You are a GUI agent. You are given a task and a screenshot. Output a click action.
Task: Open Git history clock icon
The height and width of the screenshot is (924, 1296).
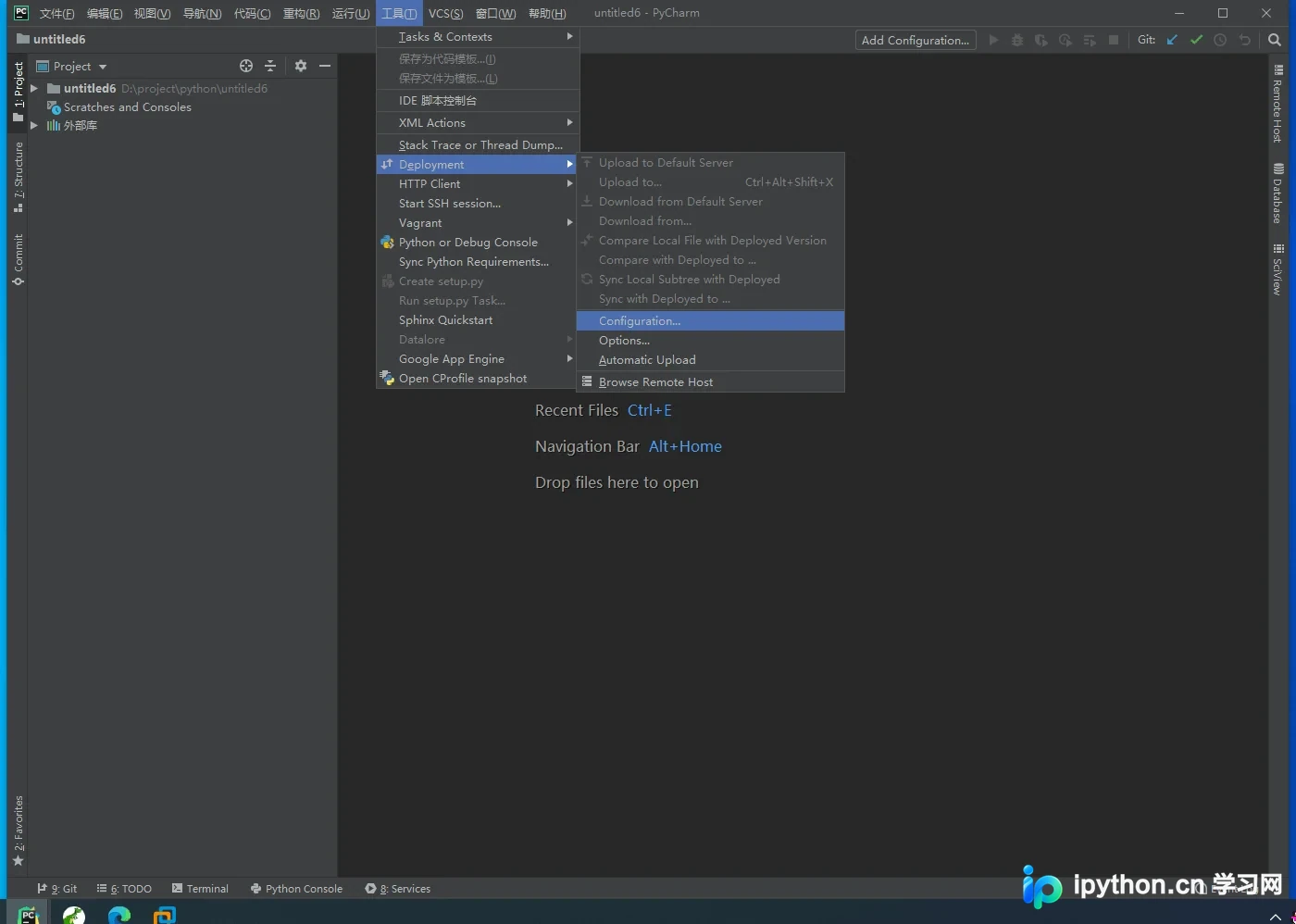click(1220, 40)
